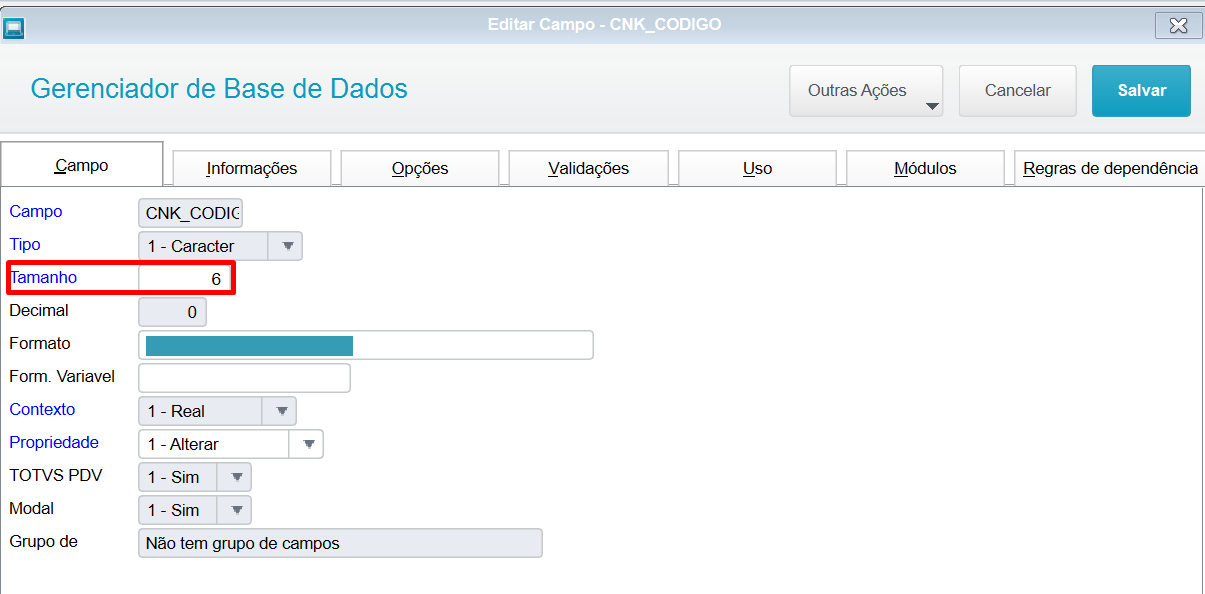This screenshot has width=1205, height=594.
Task: Expand the Tipo dropdown arrow
Action: tap(286, 246)
